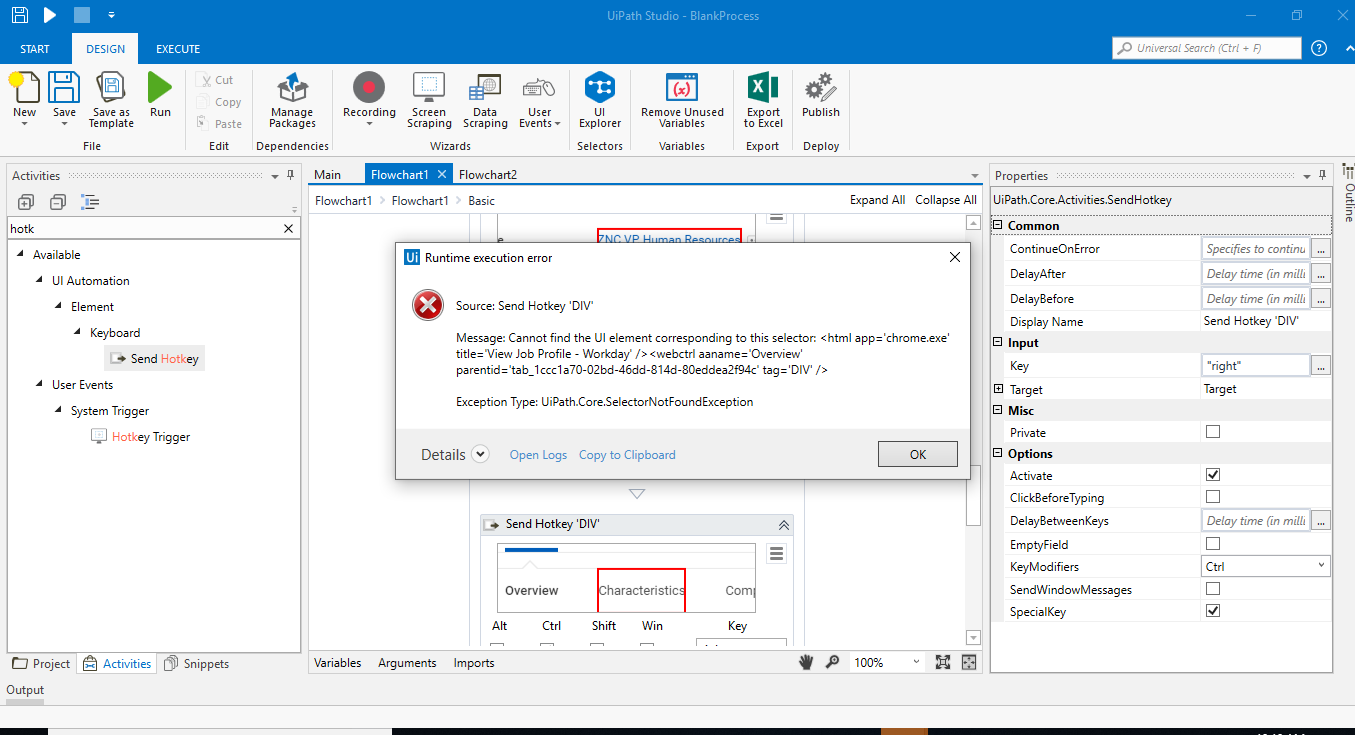Open Logs from the error dialog

coord(538,455)
